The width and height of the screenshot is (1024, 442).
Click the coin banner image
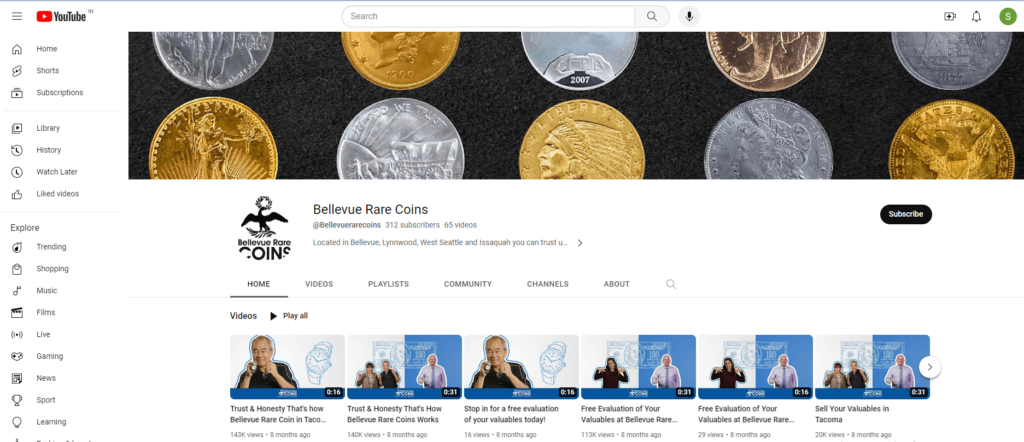[x=576, y=105]
